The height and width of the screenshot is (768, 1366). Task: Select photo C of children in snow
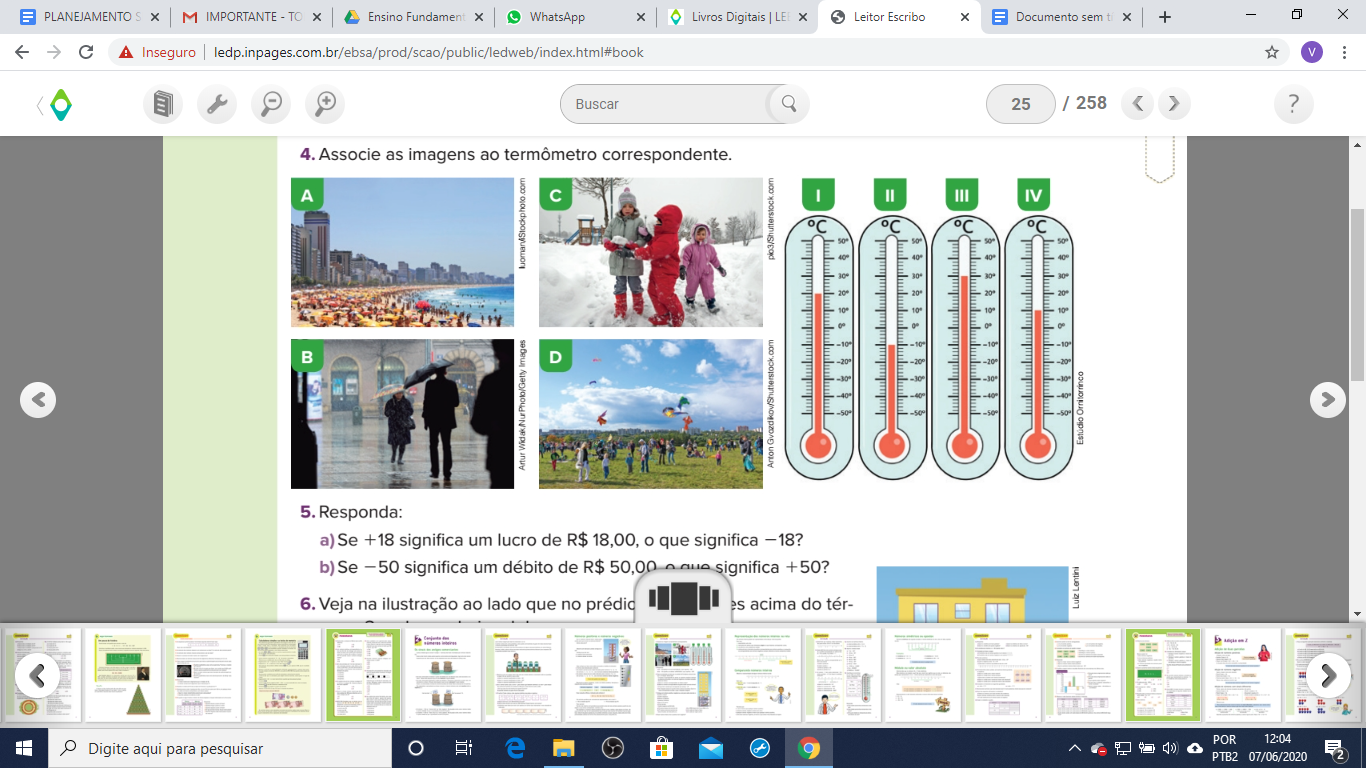pyautogui.click(x=650, y=252)
